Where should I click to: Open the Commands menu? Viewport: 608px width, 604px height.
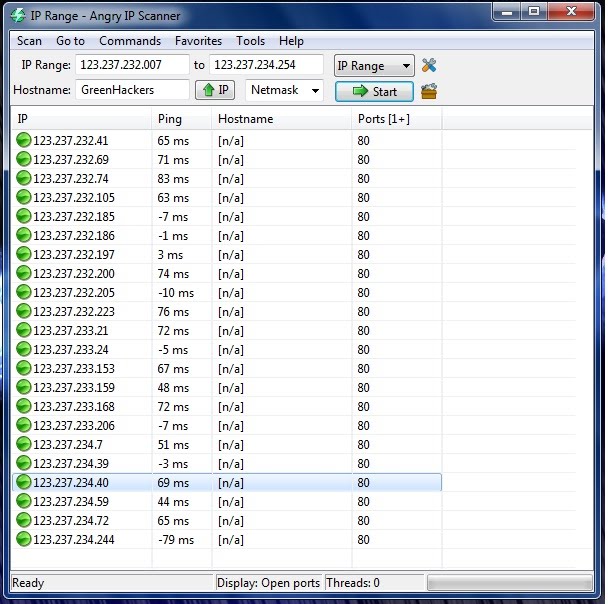[130, 41]
